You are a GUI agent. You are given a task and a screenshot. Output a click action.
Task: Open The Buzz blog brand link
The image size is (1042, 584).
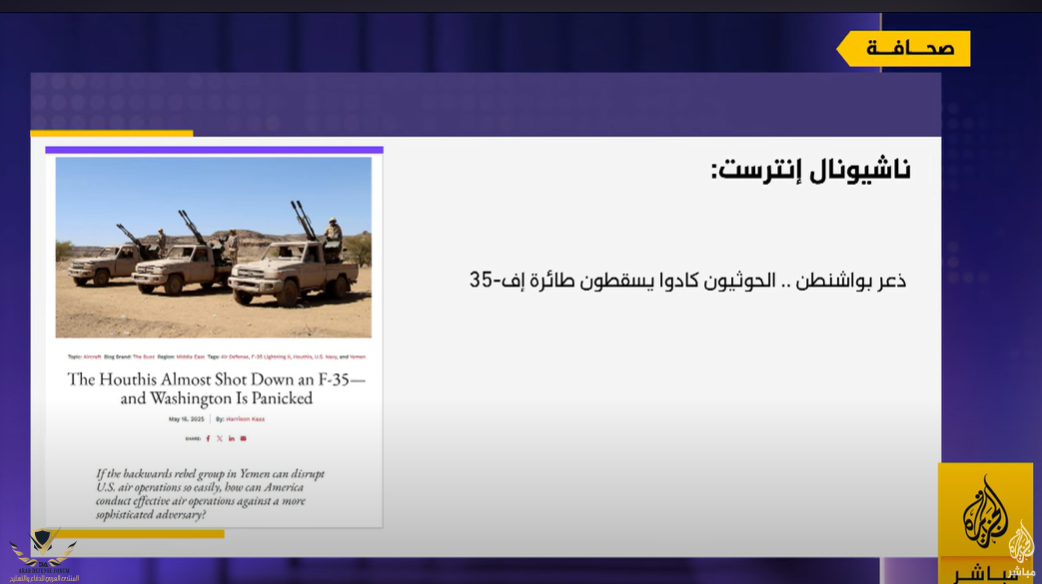coord(144,357)
